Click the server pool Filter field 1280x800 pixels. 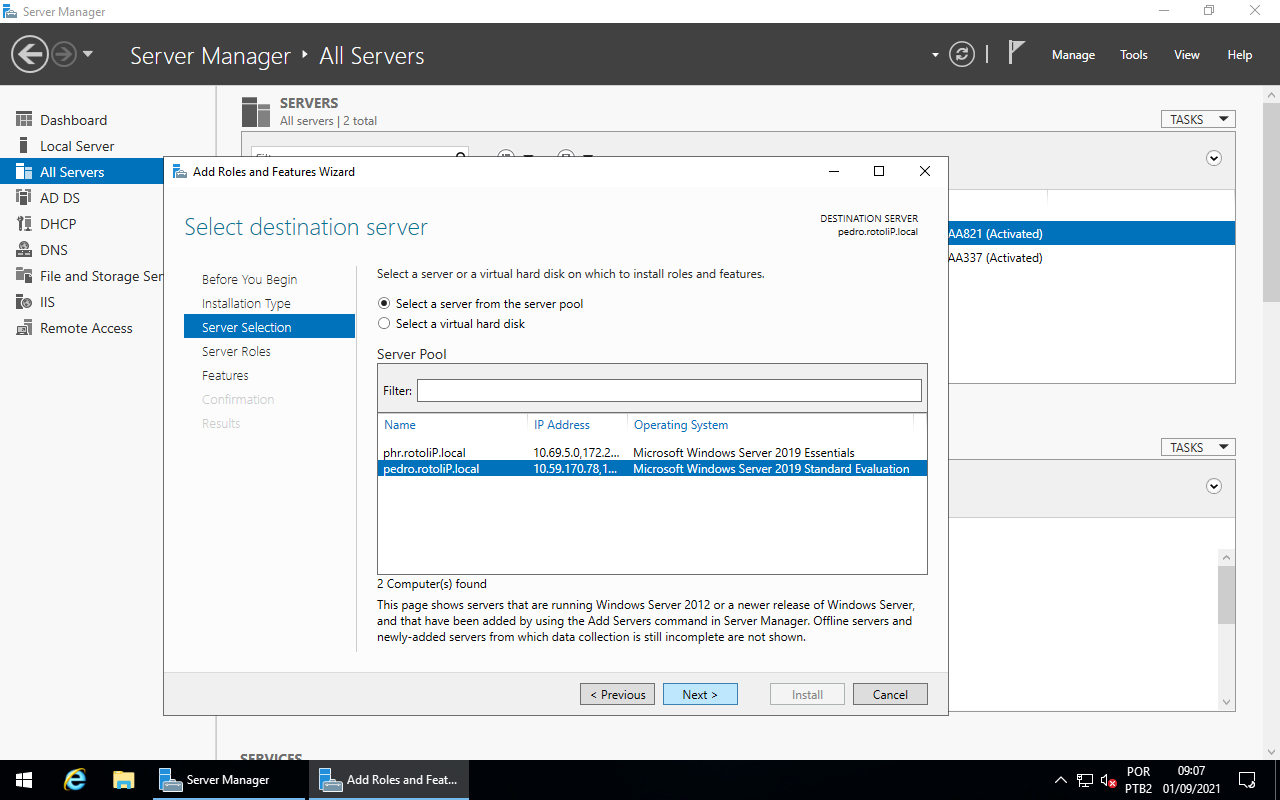[668, 390]
